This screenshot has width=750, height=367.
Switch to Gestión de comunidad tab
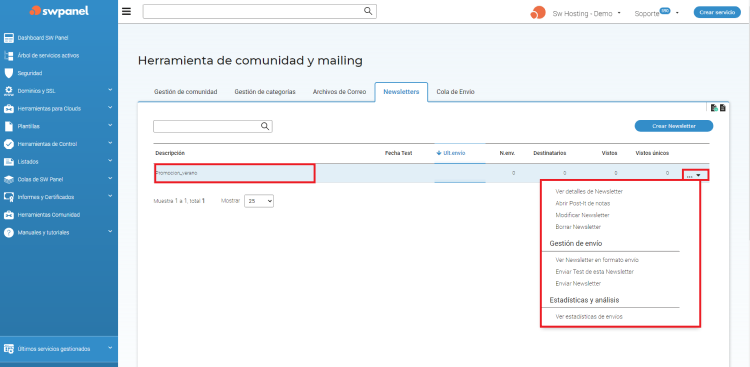186,92
